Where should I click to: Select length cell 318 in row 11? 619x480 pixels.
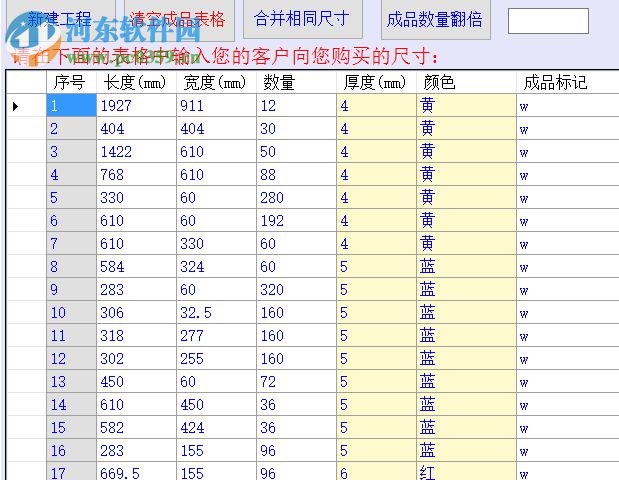click(136, 336)
